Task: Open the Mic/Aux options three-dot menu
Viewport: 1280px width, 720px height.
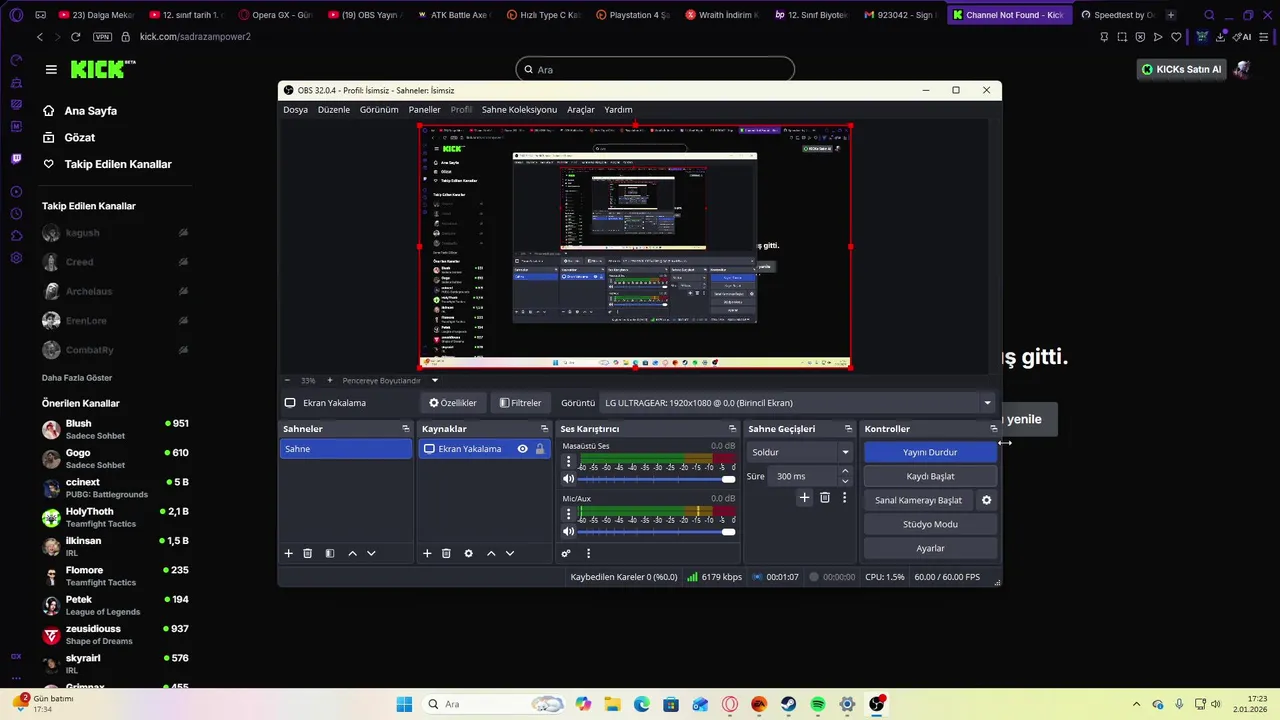Action: (x=569, y=514)
